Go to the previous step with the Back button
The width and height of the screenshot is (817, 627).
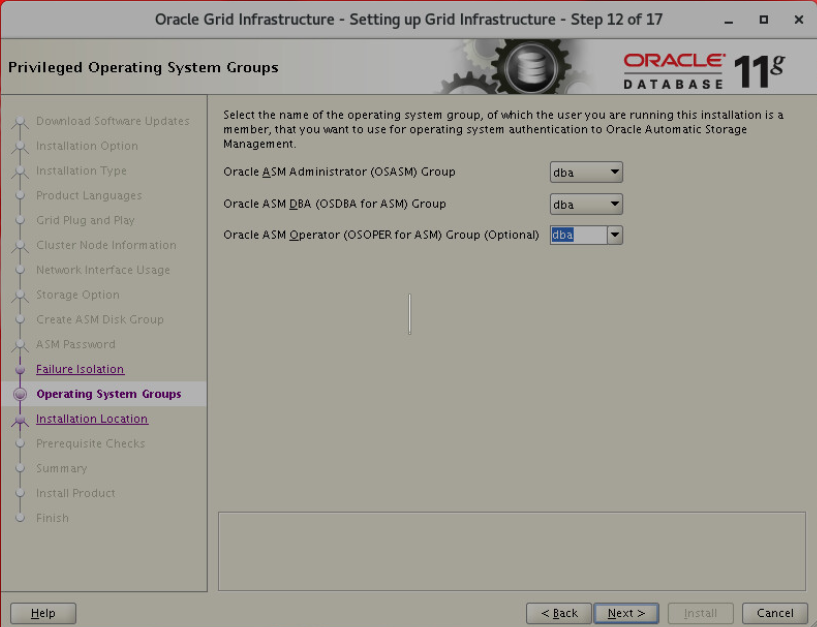tap(559, 613)
